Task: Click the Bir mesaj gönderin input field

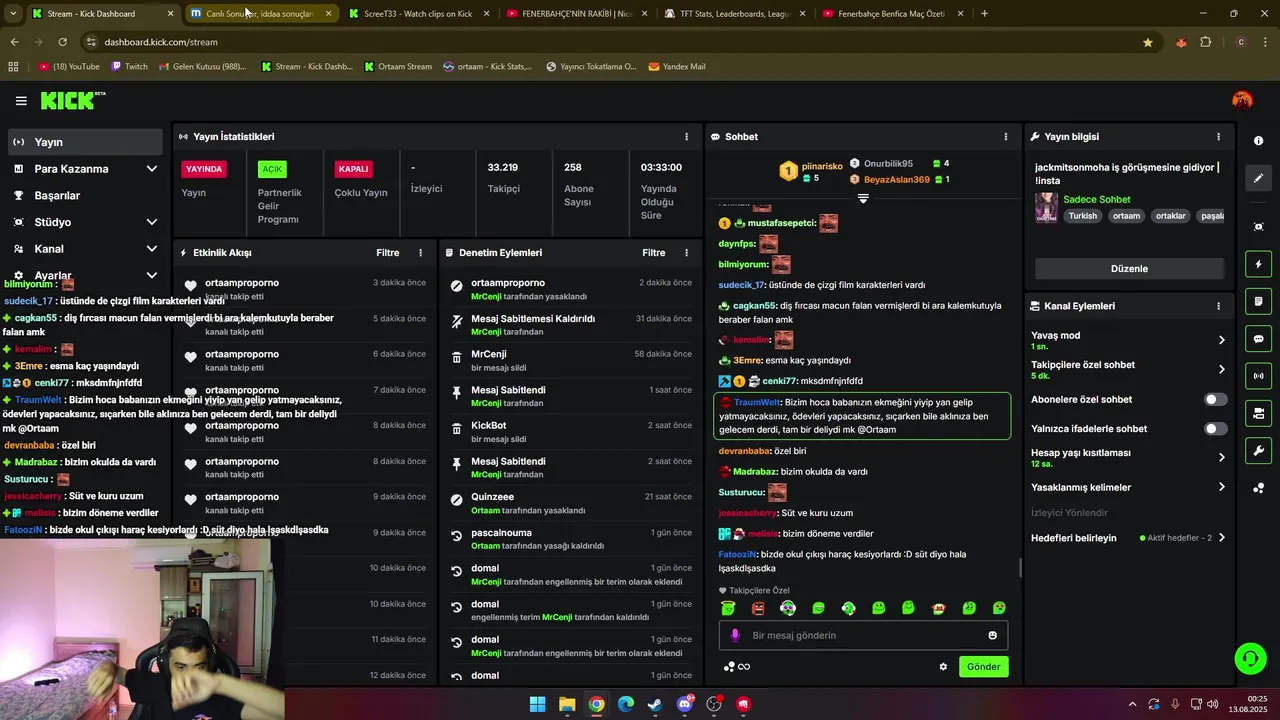Action: coord(864,635)
